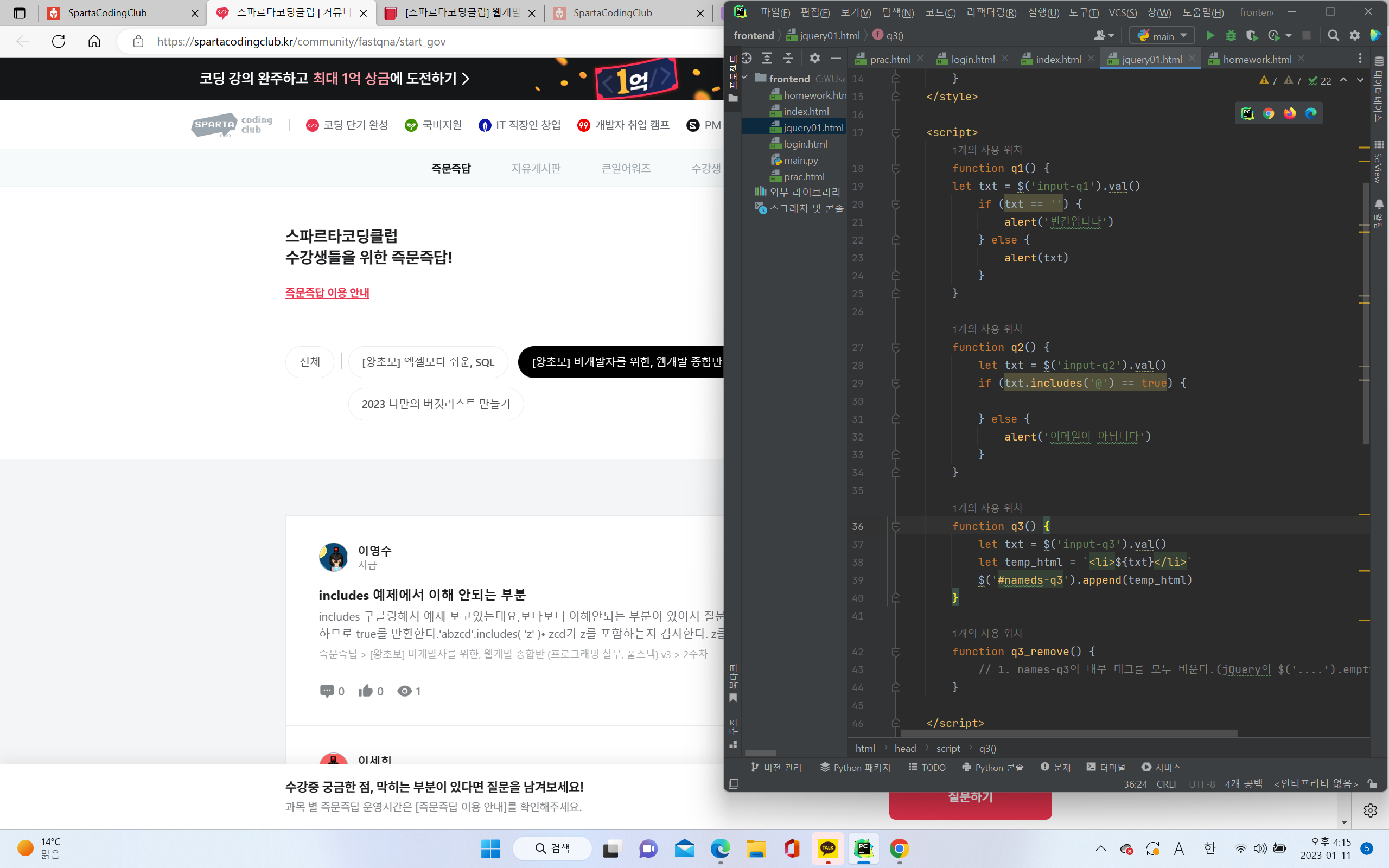The image size is (1389, 868).
Task: Open the 즉문즉답 이용 안내 link
Action: tap(327, 292)
